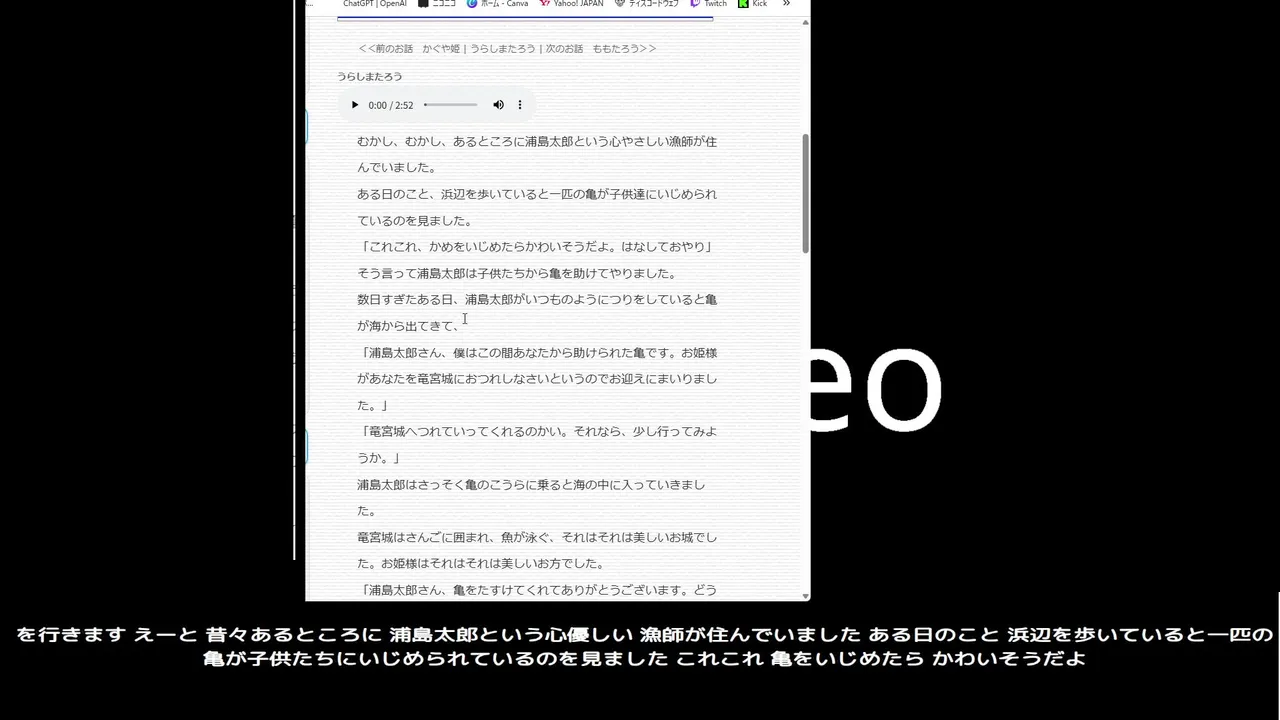
Task: Click line starting '数日すぎたある日'
Action: click(537, 299)
